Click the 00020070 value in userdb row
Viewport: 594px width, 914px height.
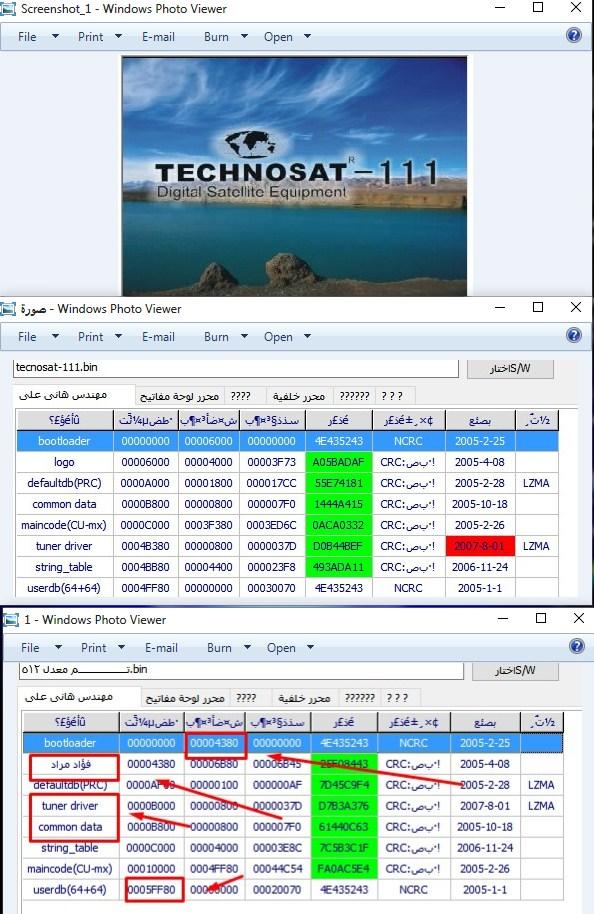click(277, 890)
